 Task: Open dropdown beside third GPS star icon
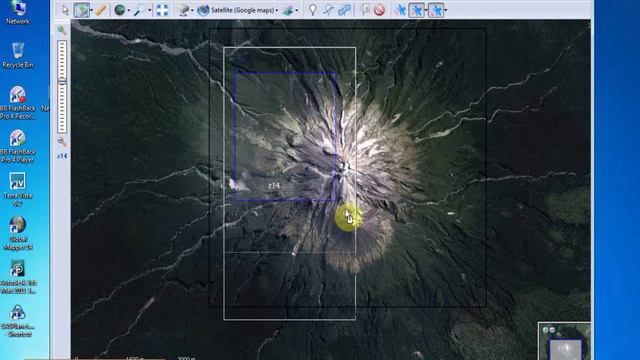(445, 10)
